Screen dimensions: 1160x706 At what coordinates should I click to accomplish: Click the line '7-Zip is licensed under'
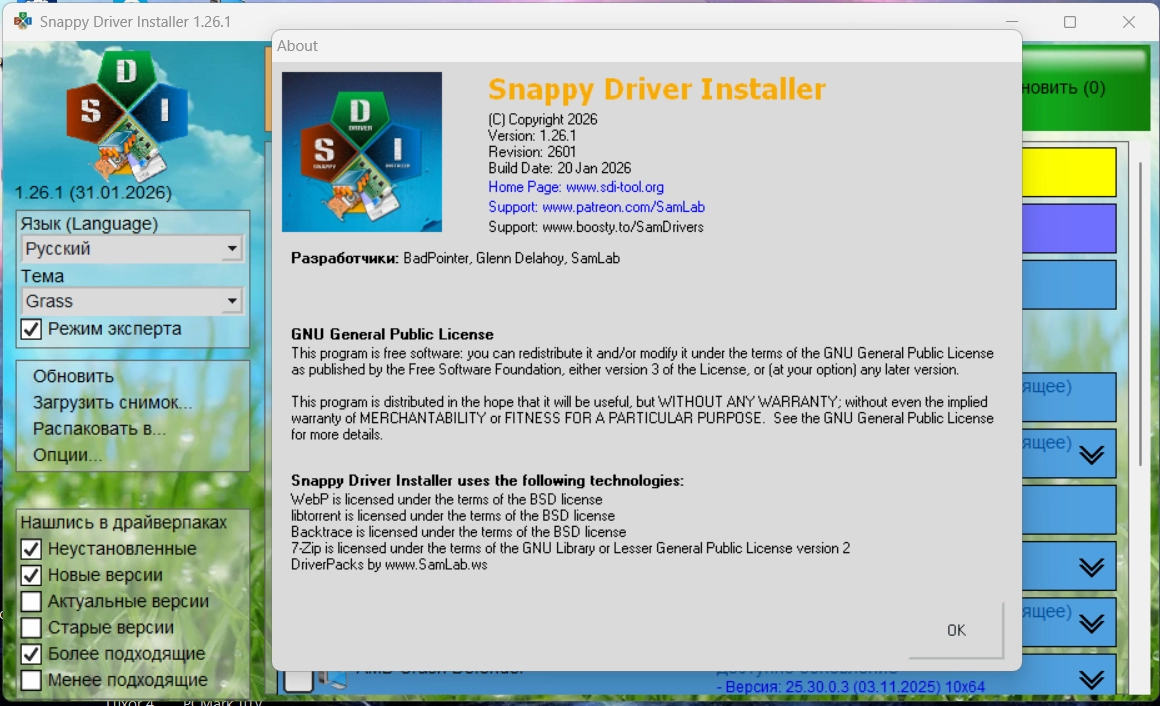pyautogui.click(x=570, y=548)
